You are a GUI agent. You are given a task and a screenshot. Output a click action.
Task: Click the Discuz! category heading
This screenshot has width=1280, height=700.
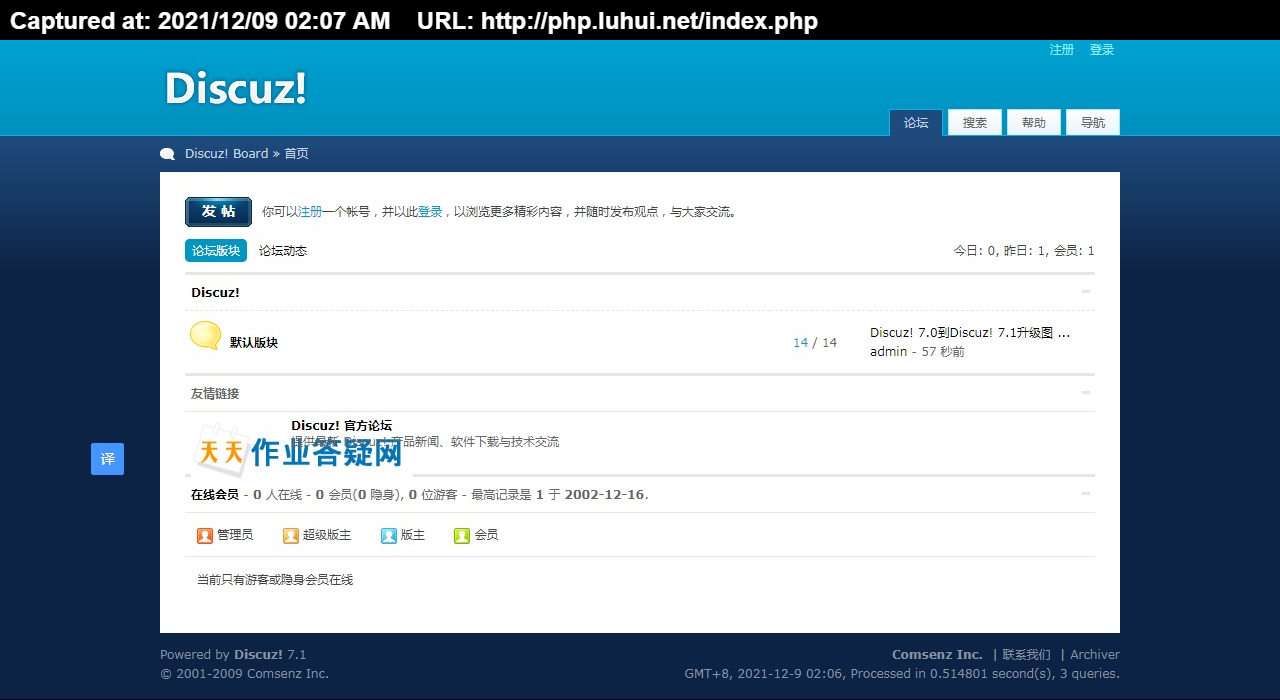click(x=215, y=293)
